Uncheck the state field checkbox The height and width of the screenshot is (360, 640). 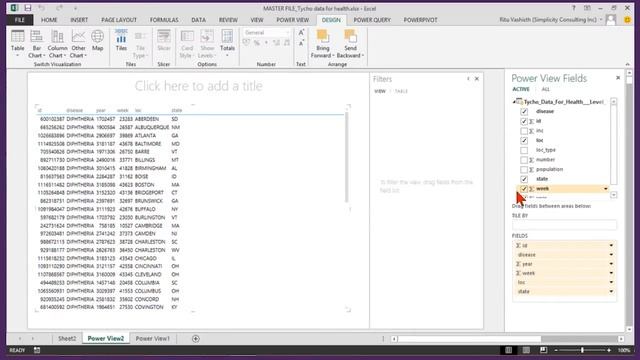(x=524, y=179)
